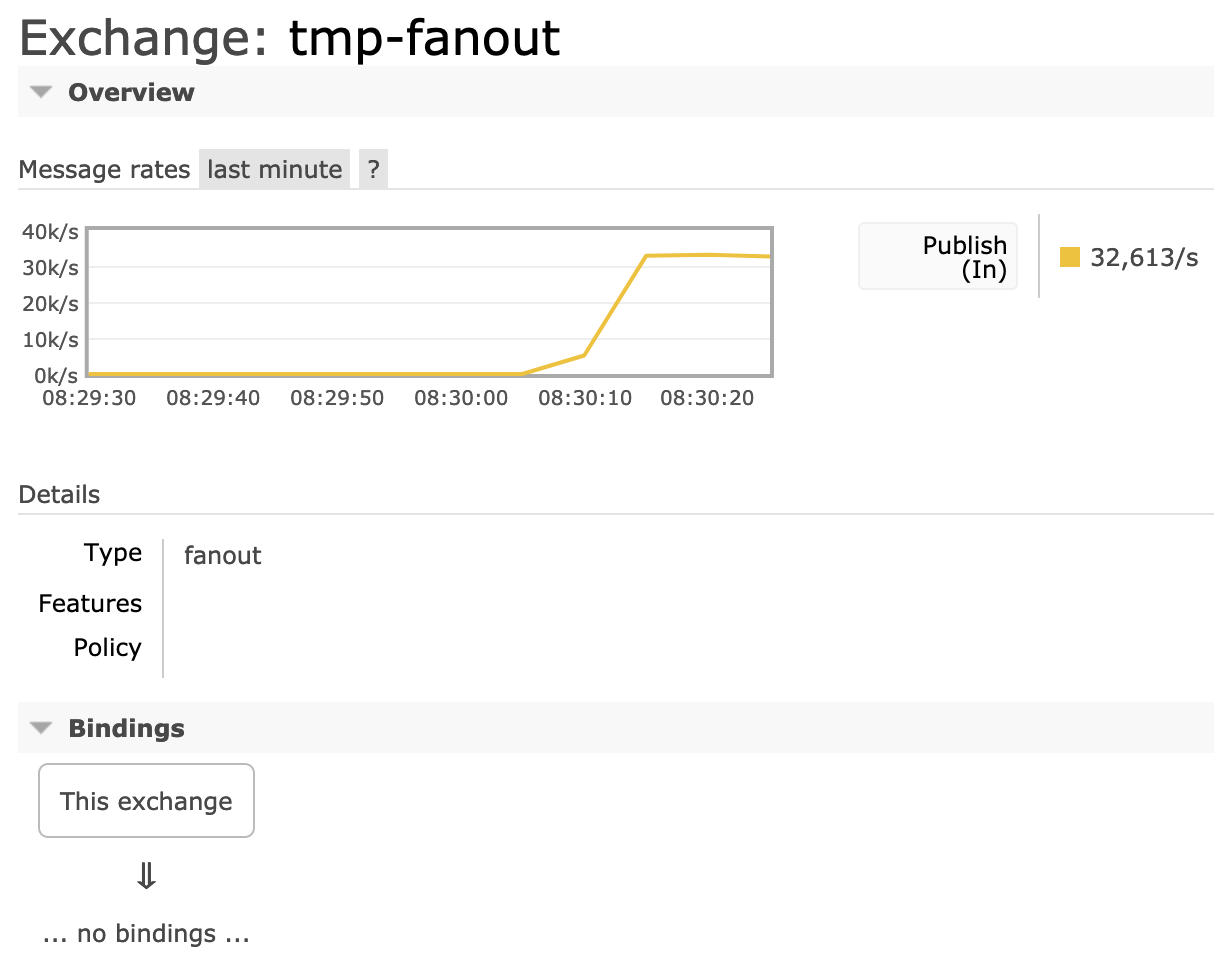Click the fanout type value

coord(222,556)
